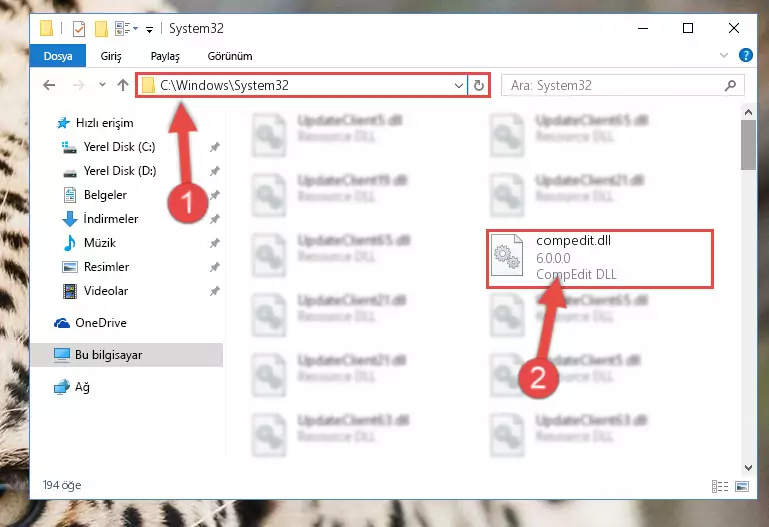Expand the address bar history dropdown

(x=459, y=85)
